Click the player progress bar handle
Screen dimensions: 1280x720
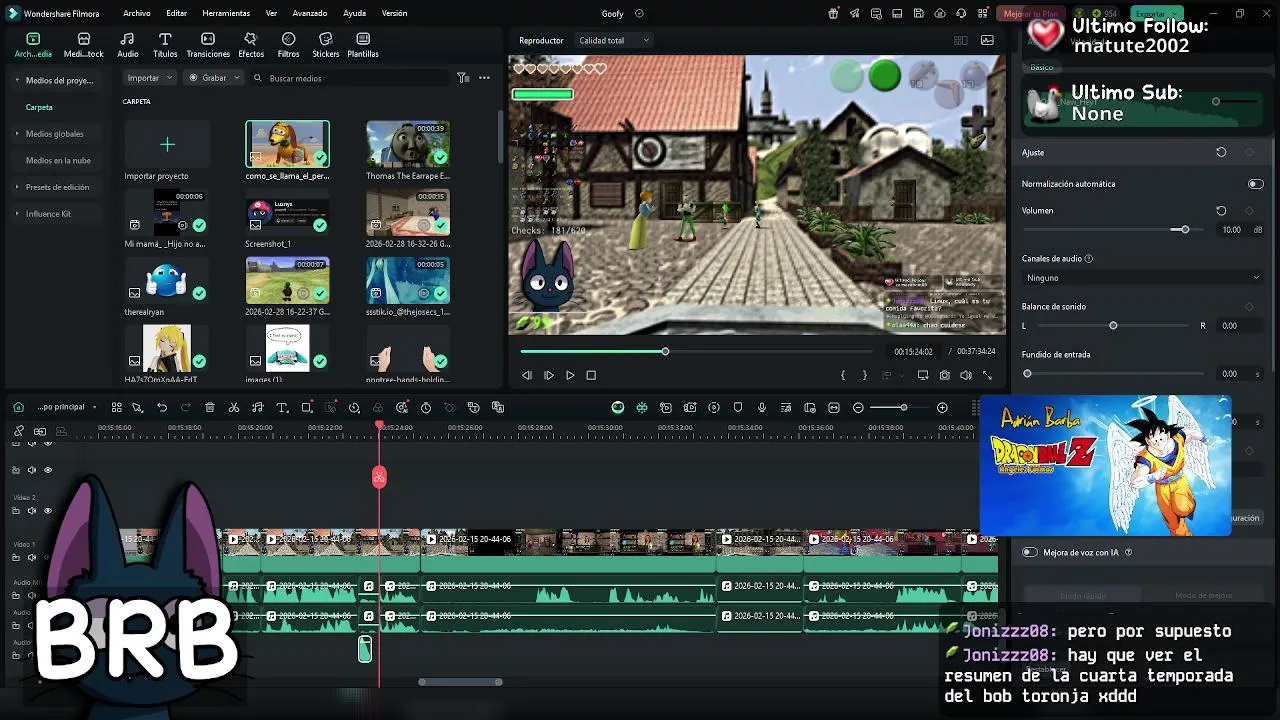665,351
